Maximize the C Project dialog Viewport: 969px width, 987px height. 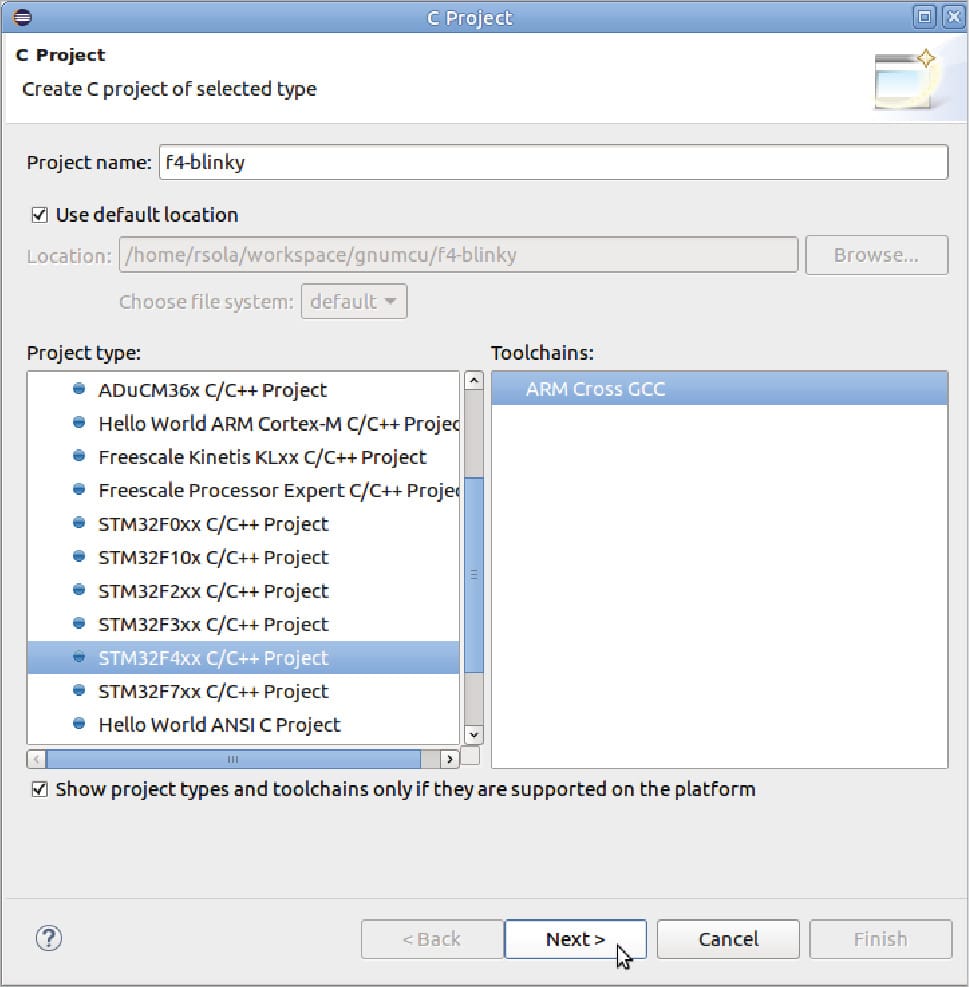[924, 17]
